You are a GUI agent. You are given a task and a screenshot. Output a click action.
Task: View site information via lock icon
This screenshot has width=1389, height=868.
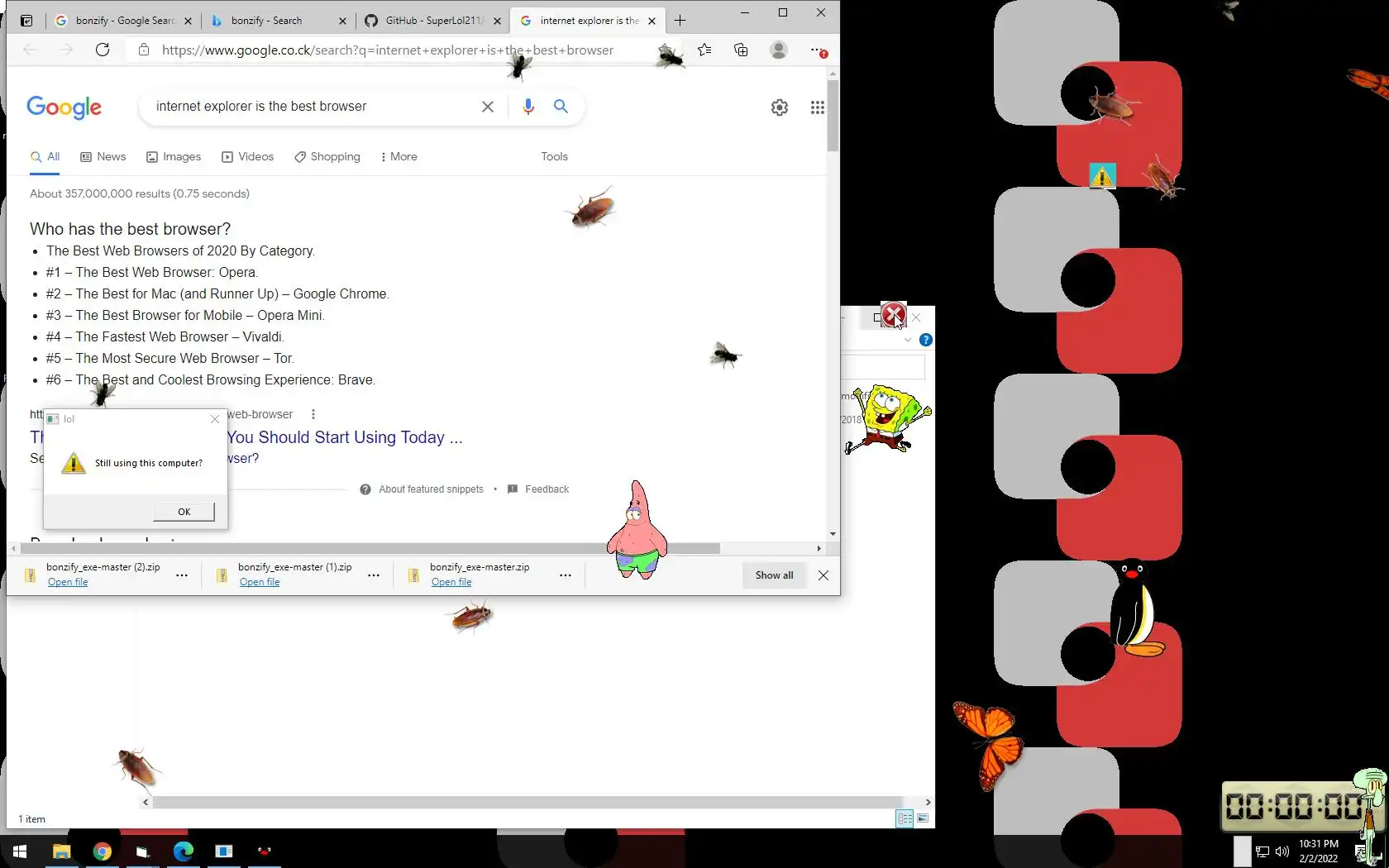coord(144,50)
